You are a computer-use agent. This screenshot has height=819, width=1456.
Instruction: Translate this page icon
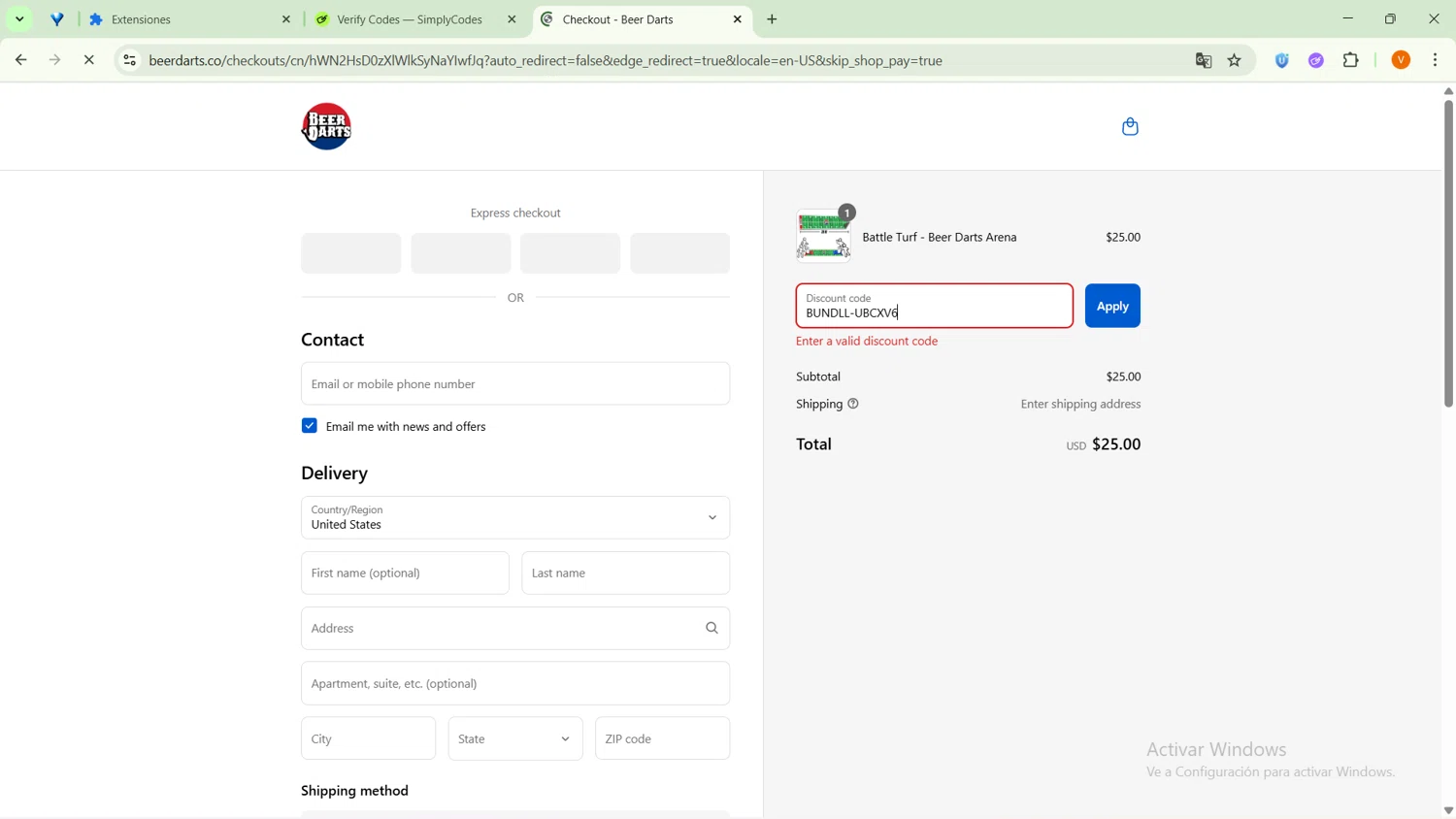1204,60
